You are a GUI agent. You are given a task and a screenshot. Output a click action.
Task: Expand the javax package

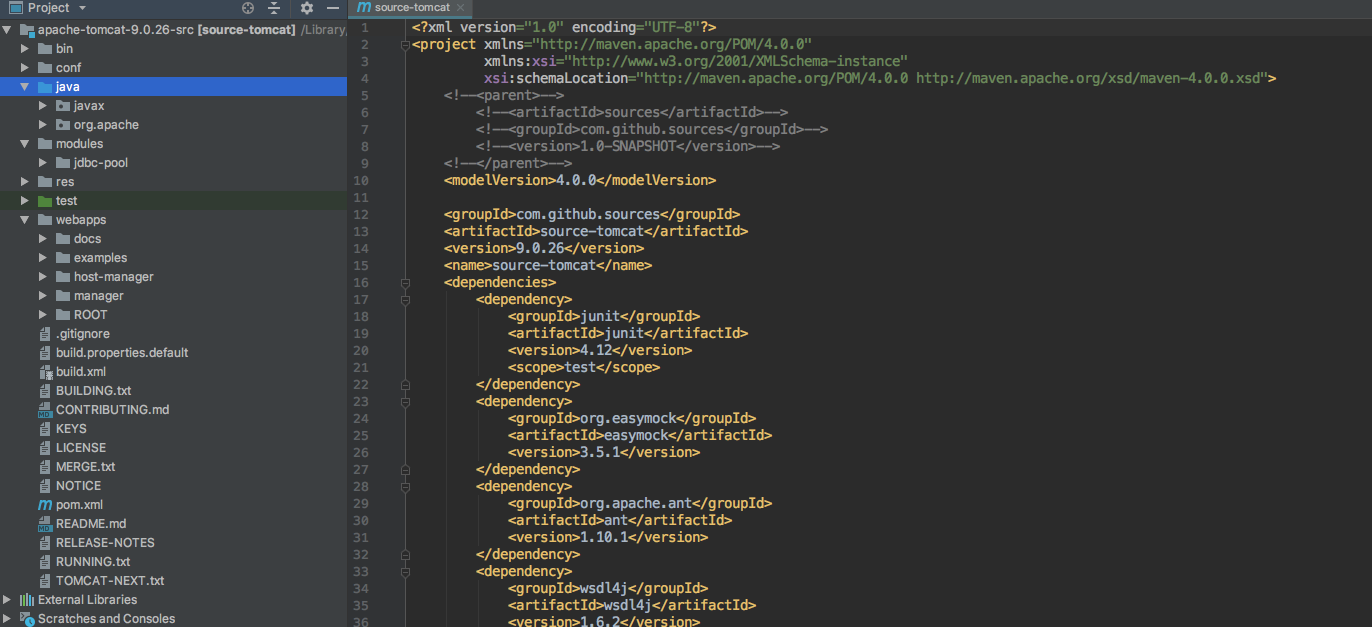coord(43,106)
